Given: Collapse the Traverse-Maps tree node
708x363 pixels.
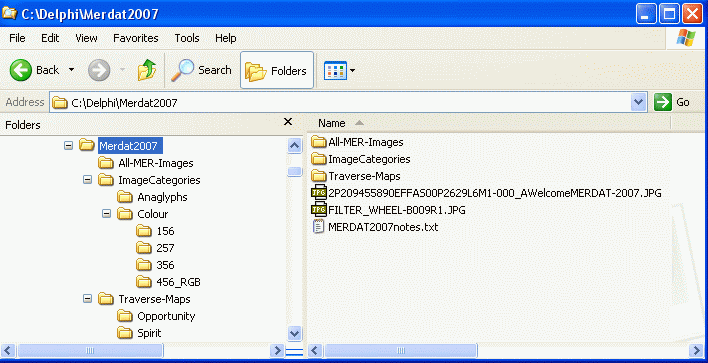Looking at the screenshot, I should point(88,299).
